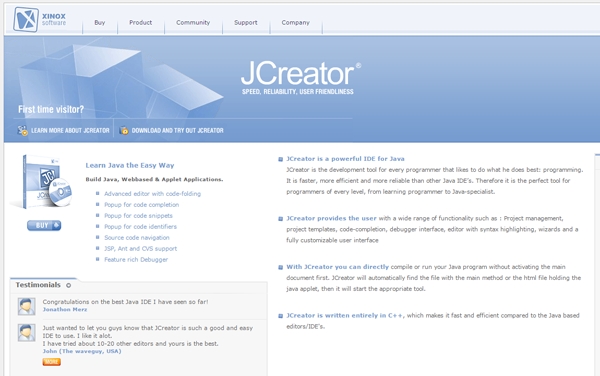Open Feature rich Debugger link

pos(136,259)
